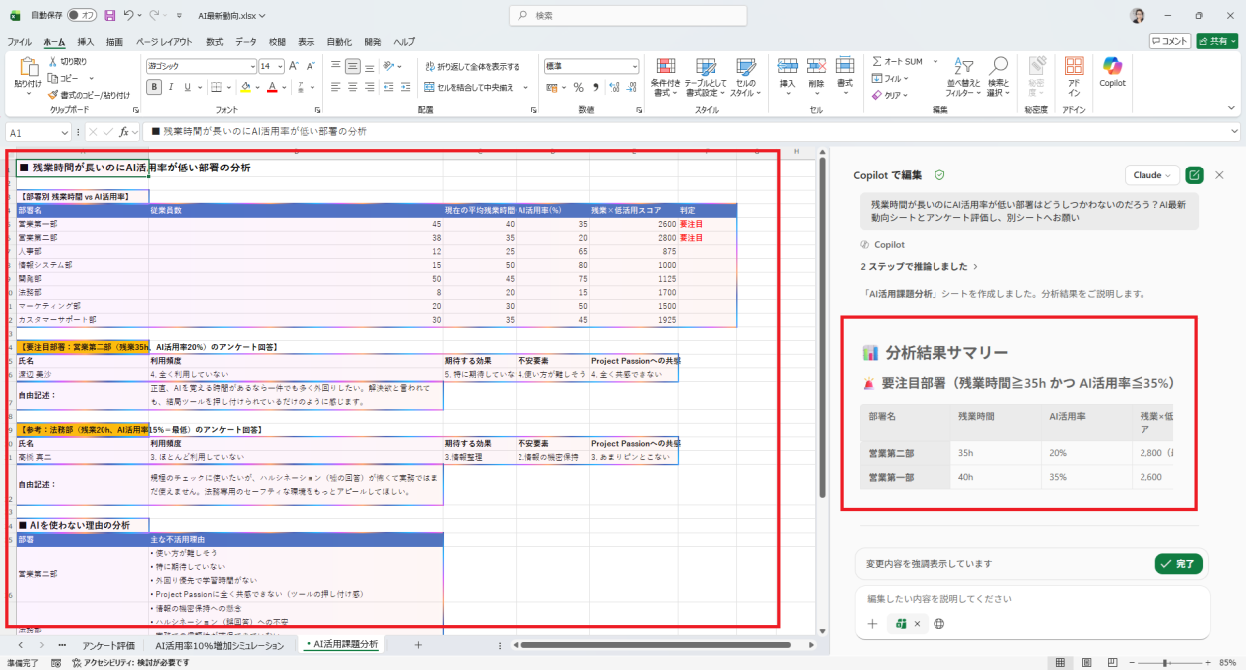The image size is (1246, 670).
Task: Open the Claude model selector dropdown
Action: [1152, 175]
